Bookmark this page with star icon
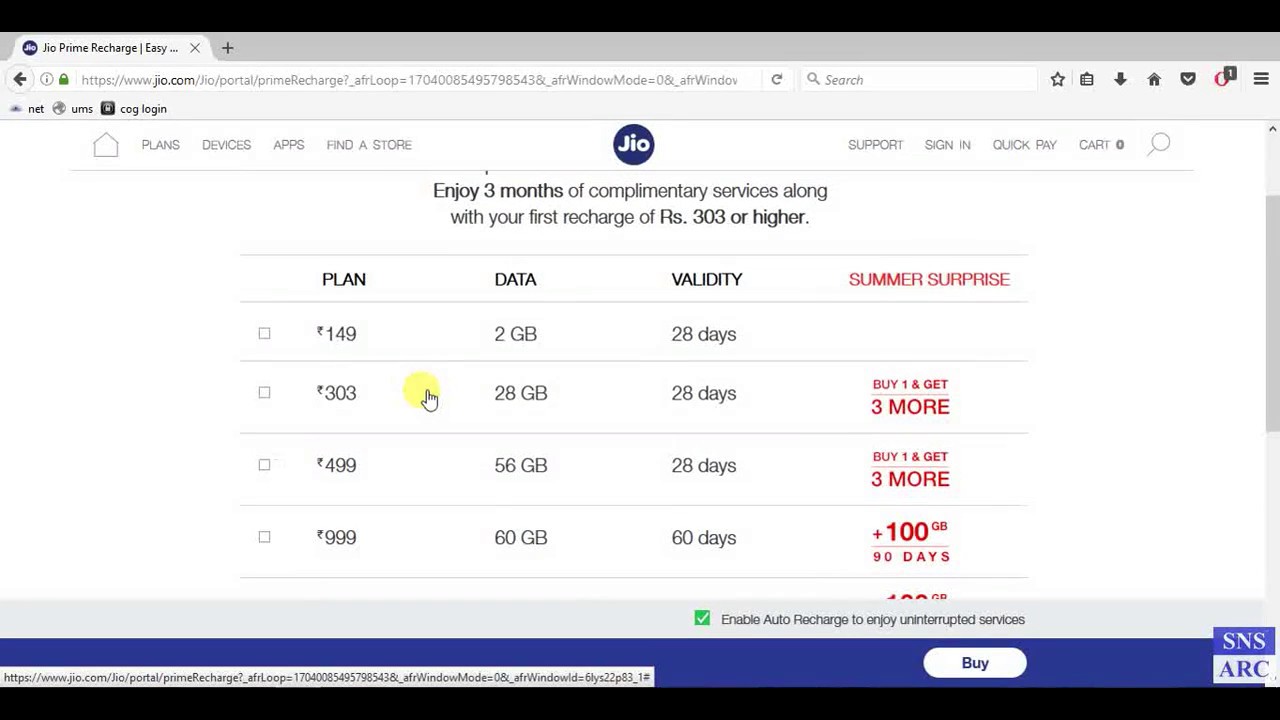The width and height of the screenshot is (1280, 720). pyautogui.click(x=1057, y=79)
